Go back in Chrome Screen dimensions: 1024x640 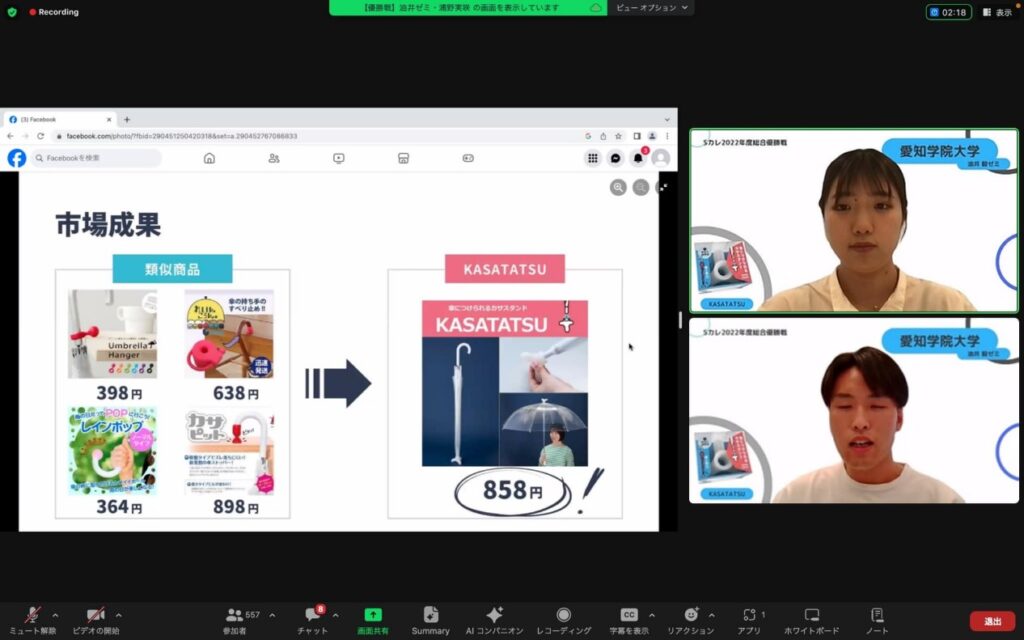coord(10,136)
